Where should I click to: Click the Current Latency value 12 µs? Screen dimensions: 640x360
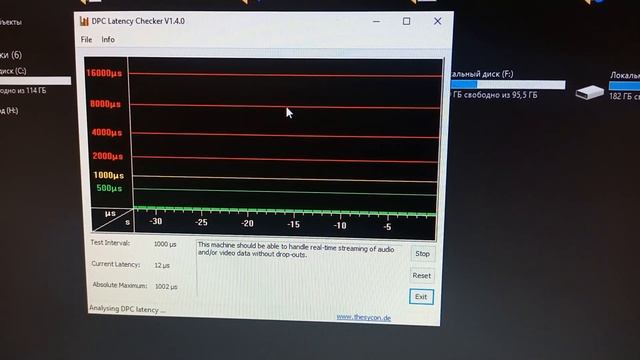click(162, 265)
